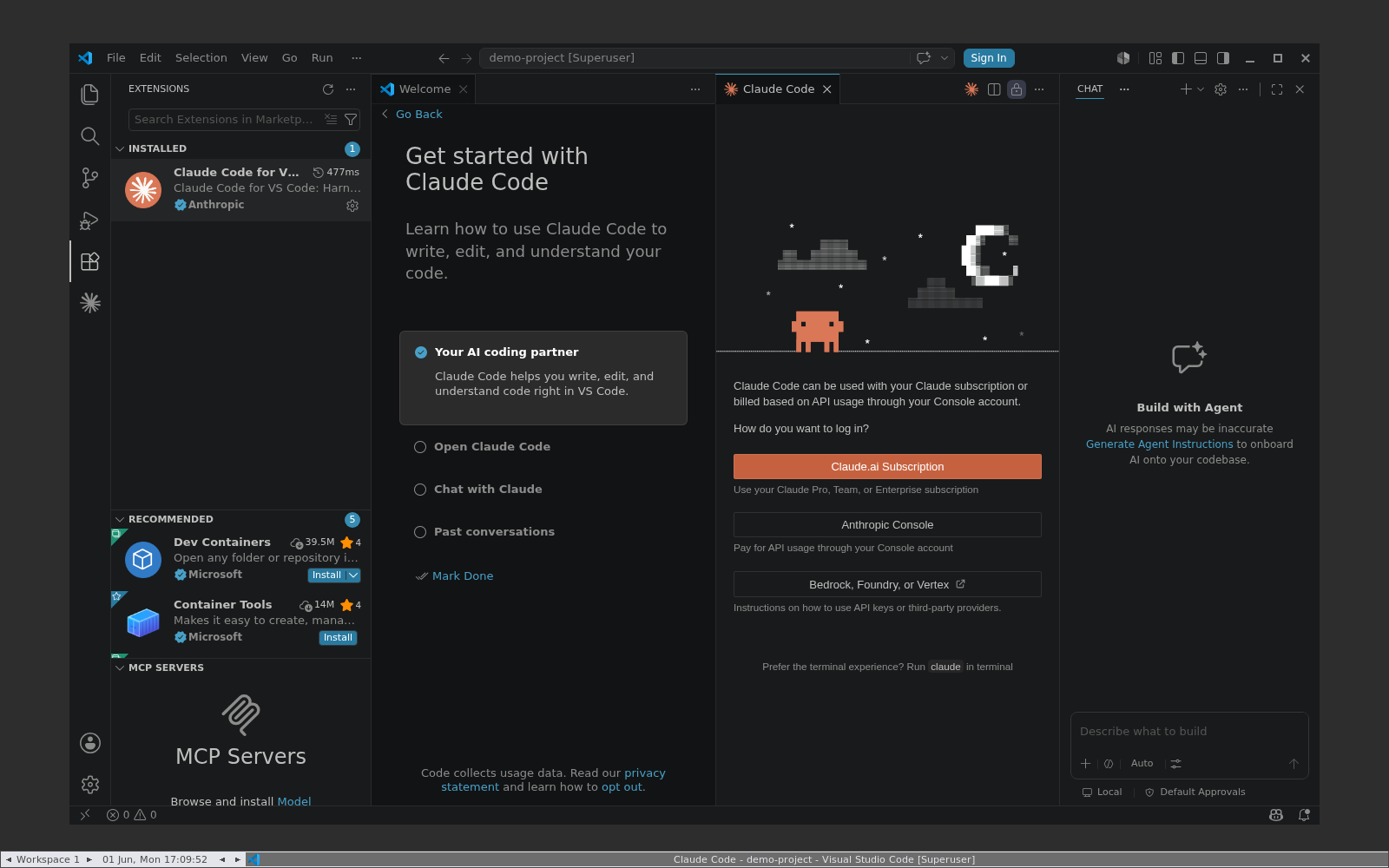Install the Container Tools extension
Image resolution: width=1389 pixels, height=868 pixels.
338,638
